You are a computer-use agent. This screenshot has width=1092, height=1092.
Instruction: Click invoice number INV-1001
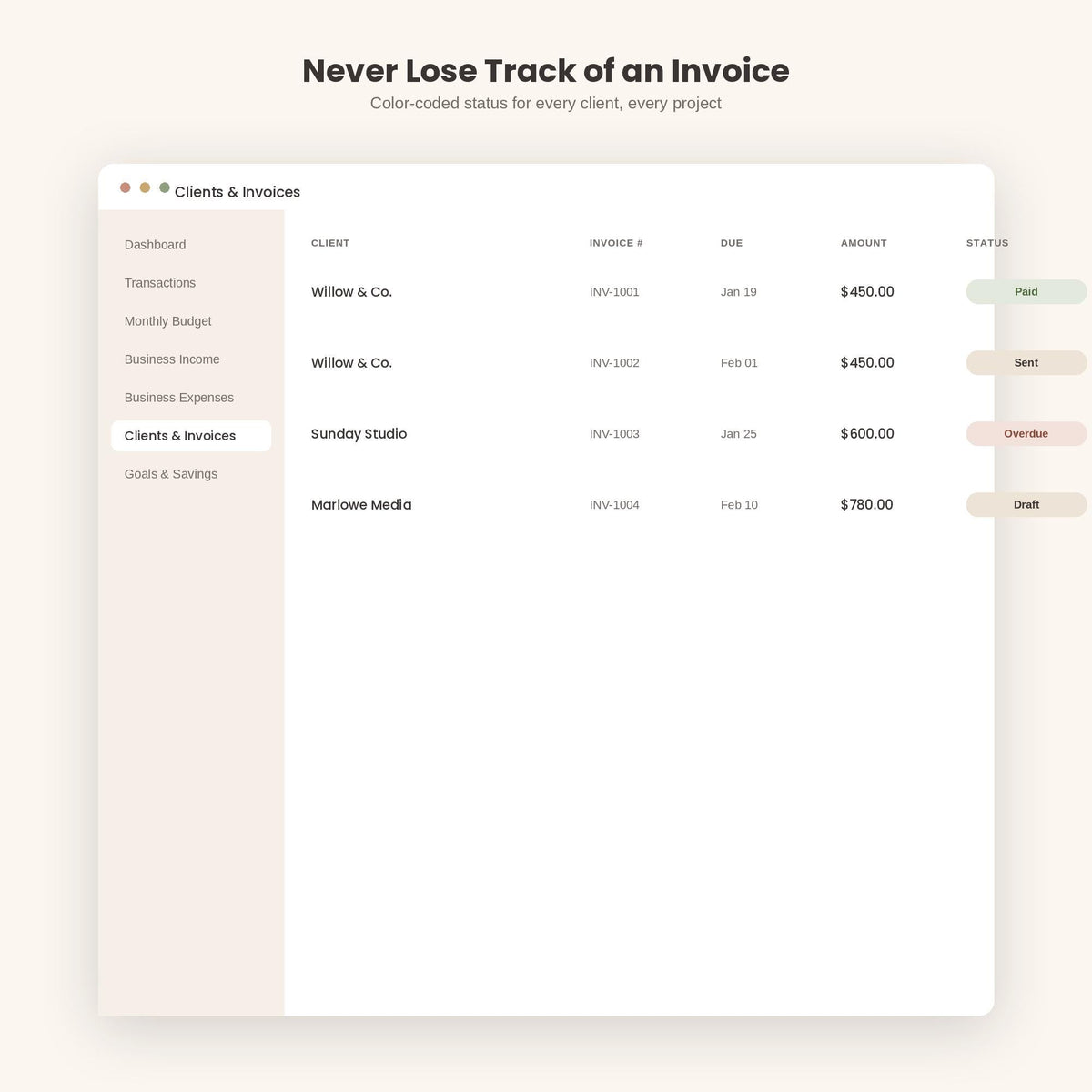click(x=614, y=292)
